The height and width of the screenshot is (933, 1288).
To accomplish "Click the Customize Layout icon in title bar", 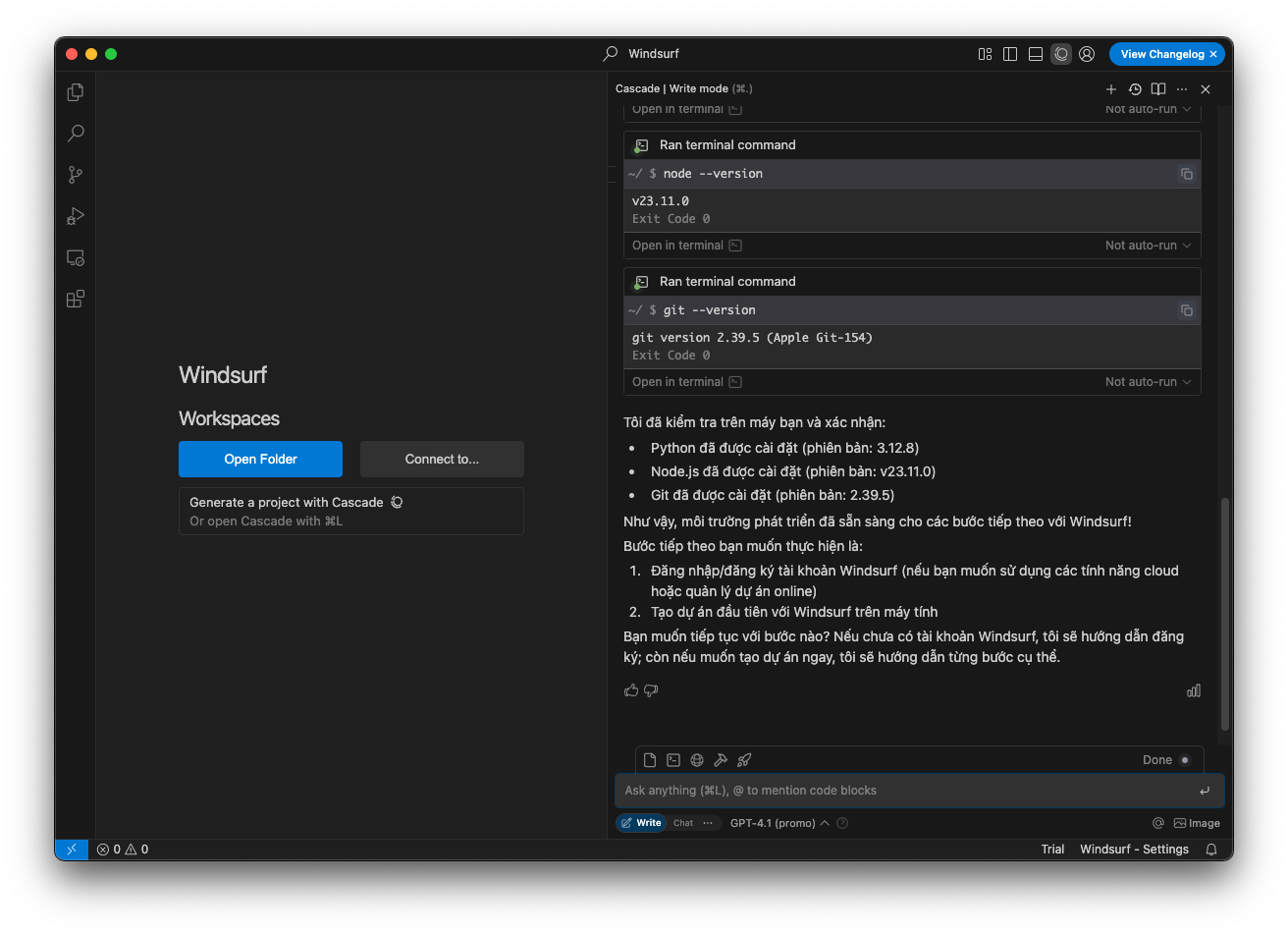I will pyautogui.click(x=985, y=54).
